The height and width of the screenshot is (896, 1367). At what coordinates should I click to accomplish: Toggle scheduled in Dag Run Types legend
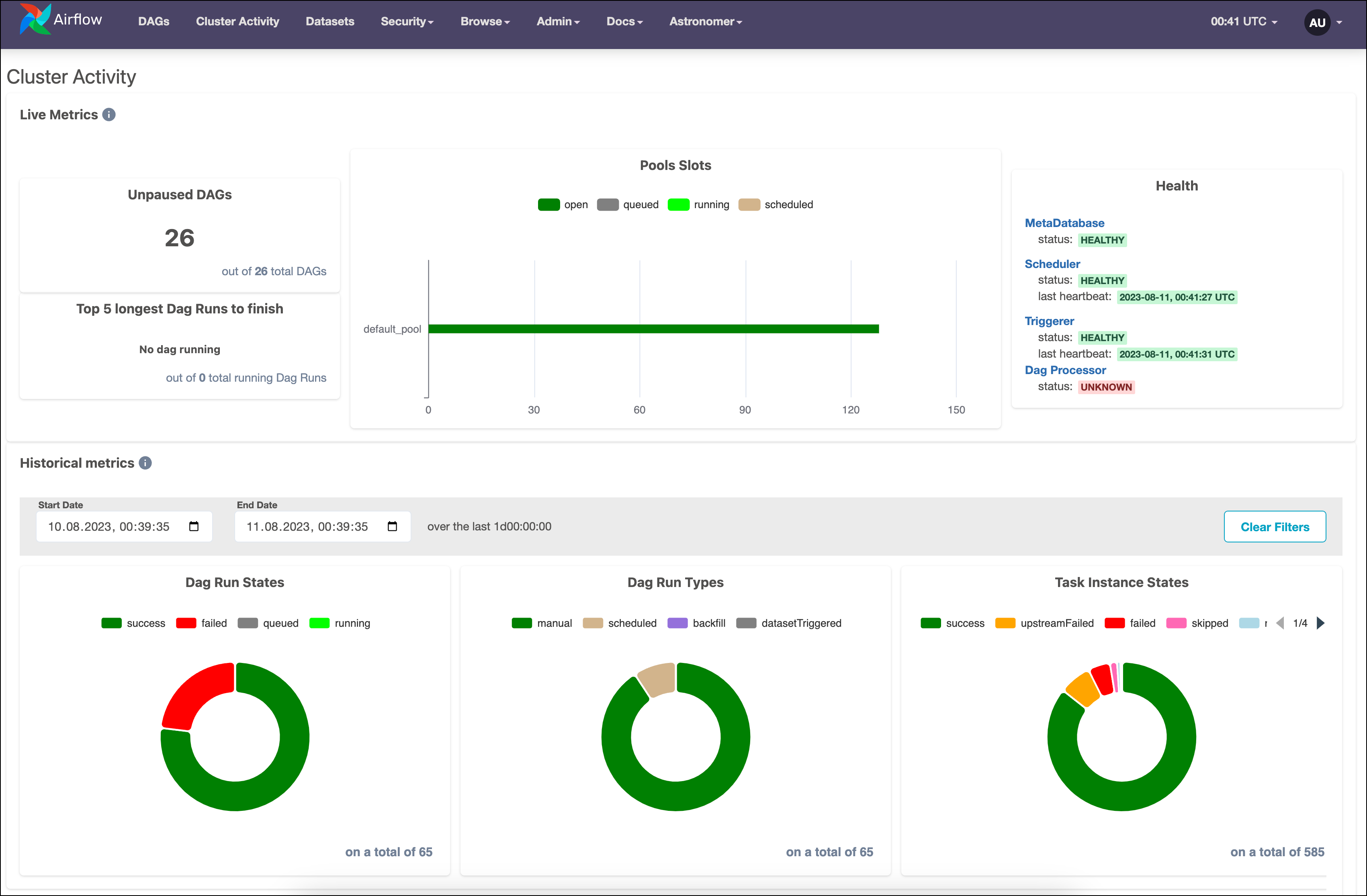(619, 623)
